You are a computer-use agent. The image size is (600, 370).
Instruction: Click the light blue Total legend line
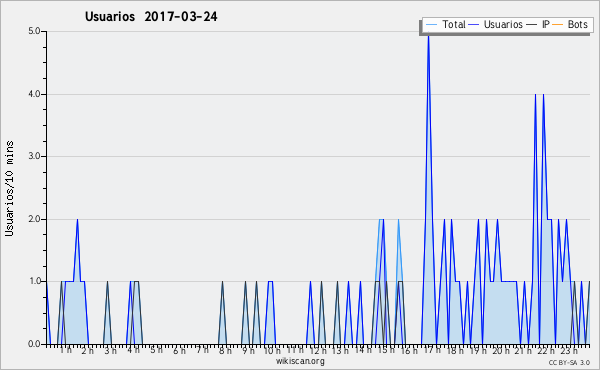[x=431, y=25]
